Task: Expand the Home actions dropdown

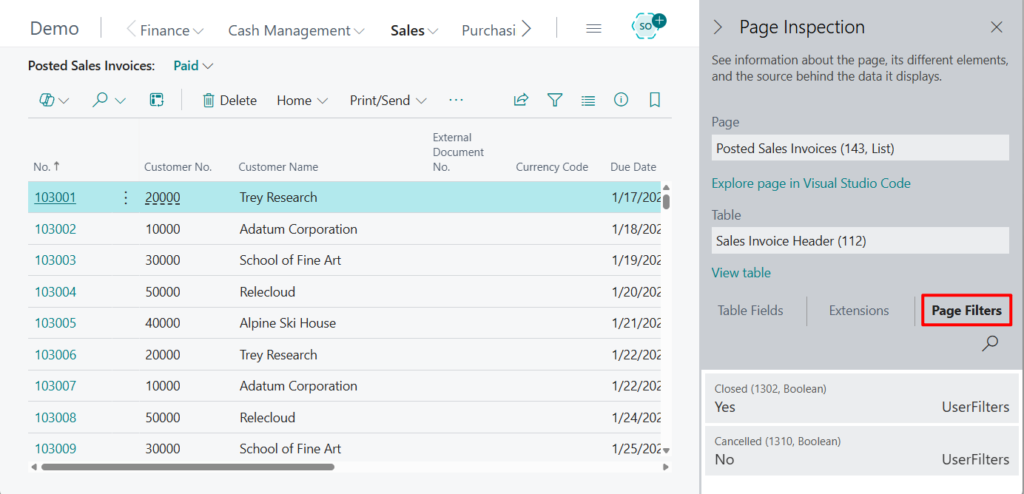Action: (x=302, y=100)
